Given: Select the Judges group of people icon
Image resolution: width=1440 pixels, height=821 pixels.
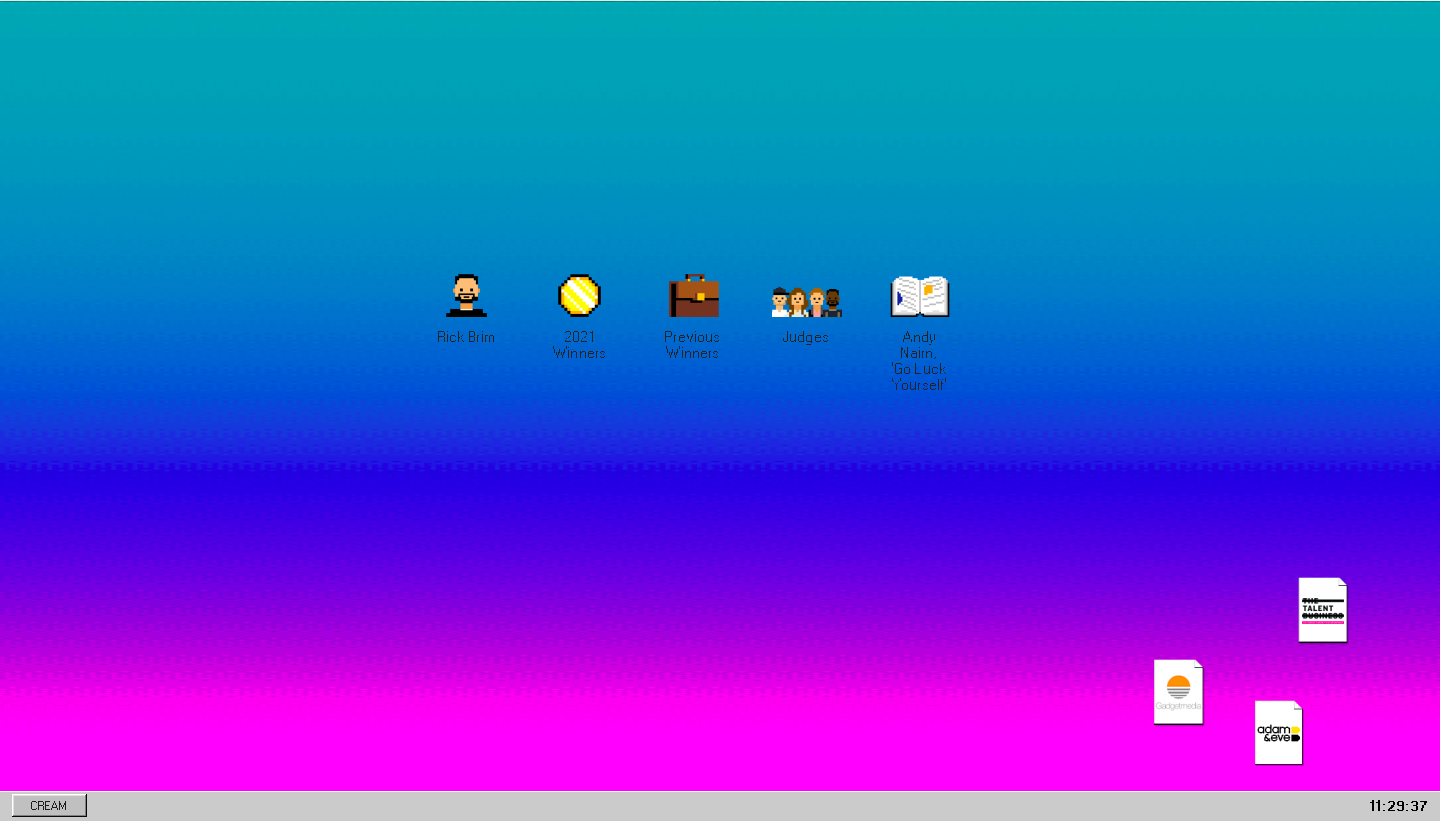Looking at the screenshot, I should pos(806,301).
